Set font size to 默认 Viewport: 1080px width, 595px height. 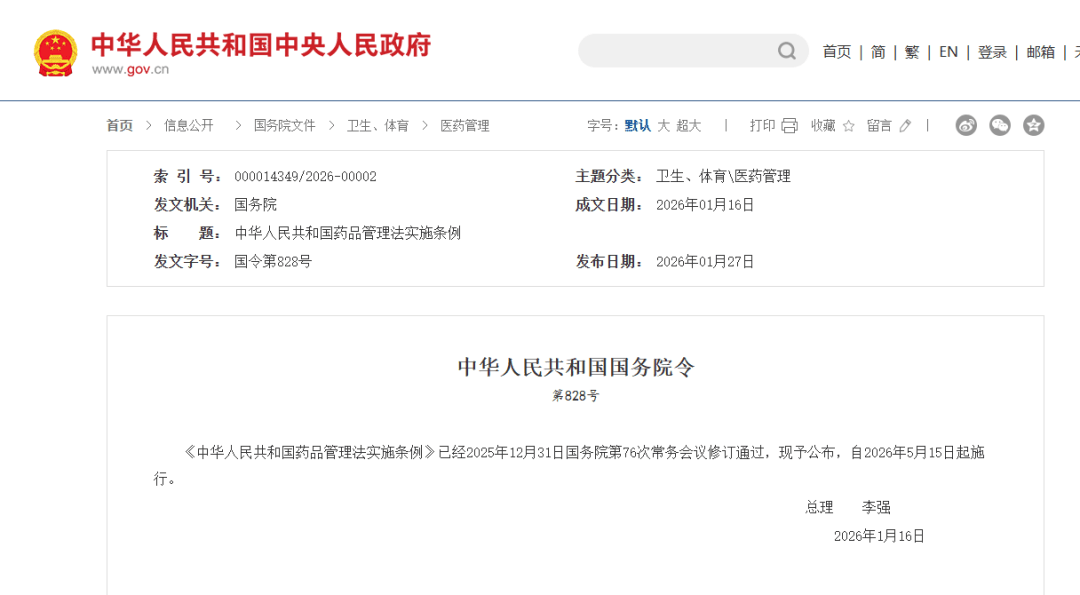(x=638, y=126)
